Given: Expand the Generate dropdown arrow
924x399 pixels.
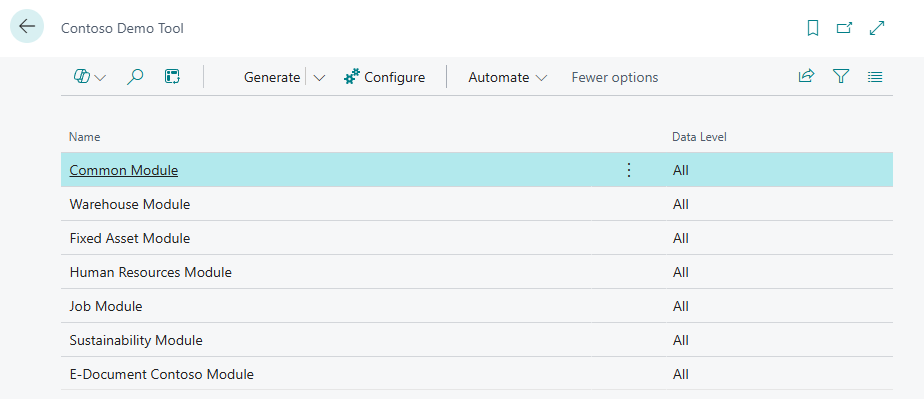Looking at the screenshot, I should coord(319,78).
